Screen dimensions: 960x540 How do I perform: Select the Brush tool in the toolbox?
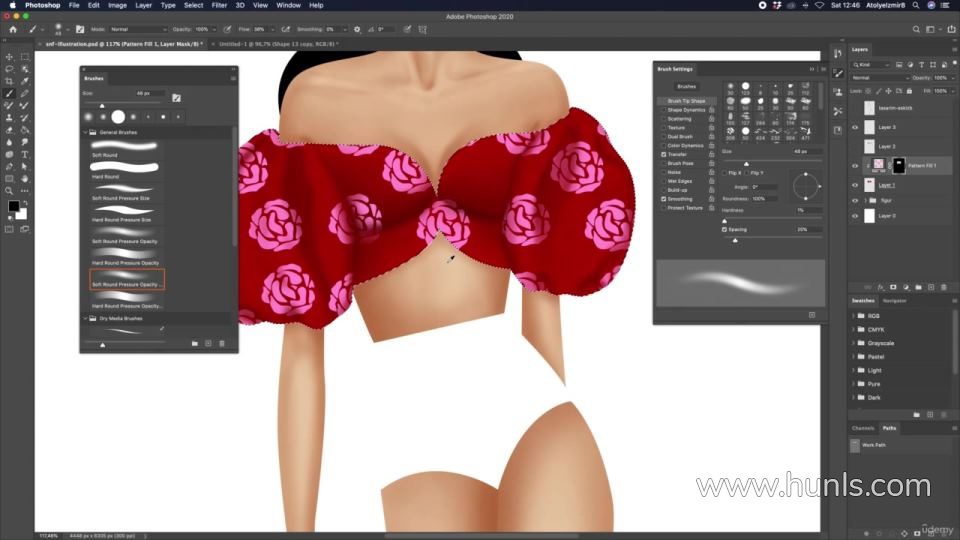(x=9, y=93)
